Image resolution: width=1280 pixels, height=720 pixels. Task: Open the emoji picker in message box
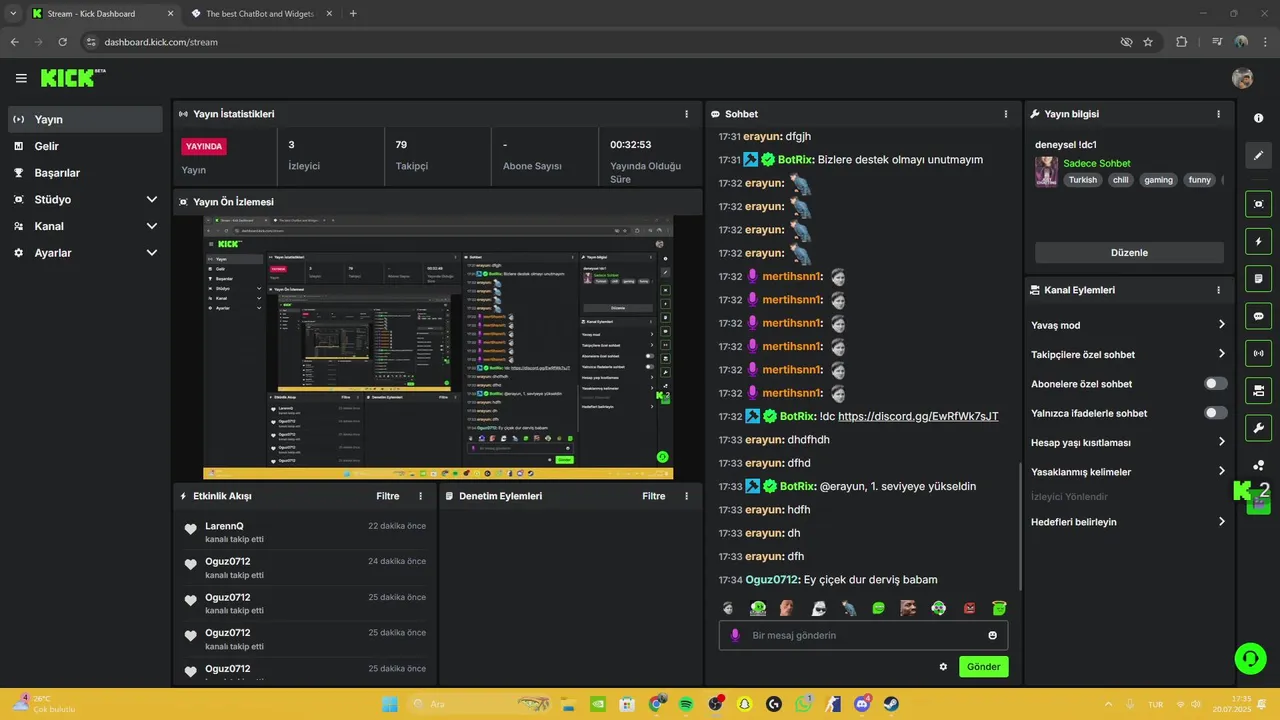(993, 635)
